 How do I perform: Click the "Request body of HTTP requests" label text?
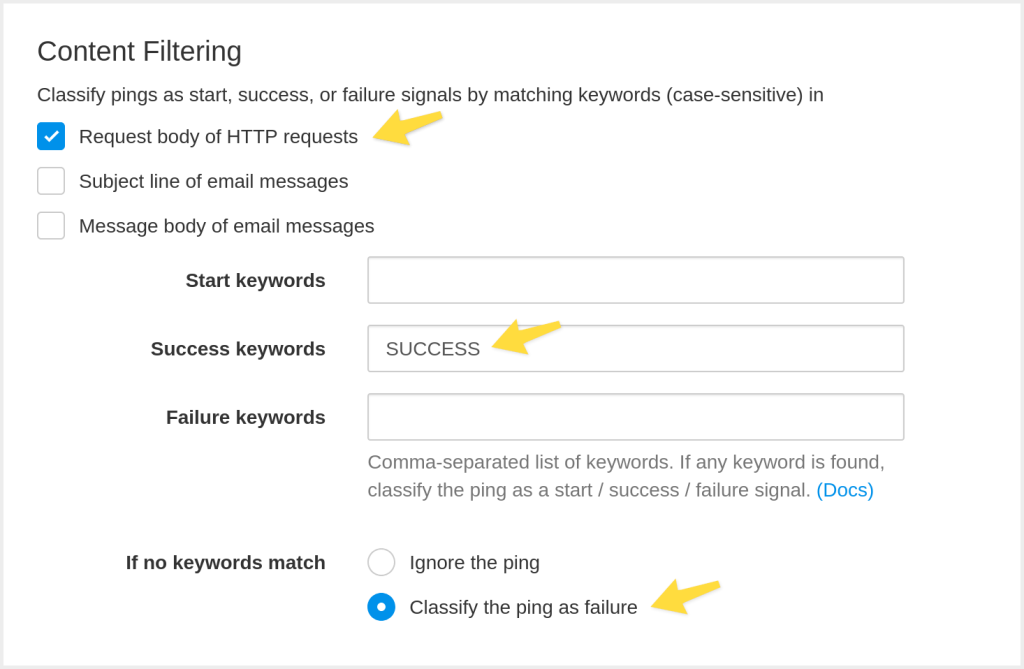click(218, 137)
